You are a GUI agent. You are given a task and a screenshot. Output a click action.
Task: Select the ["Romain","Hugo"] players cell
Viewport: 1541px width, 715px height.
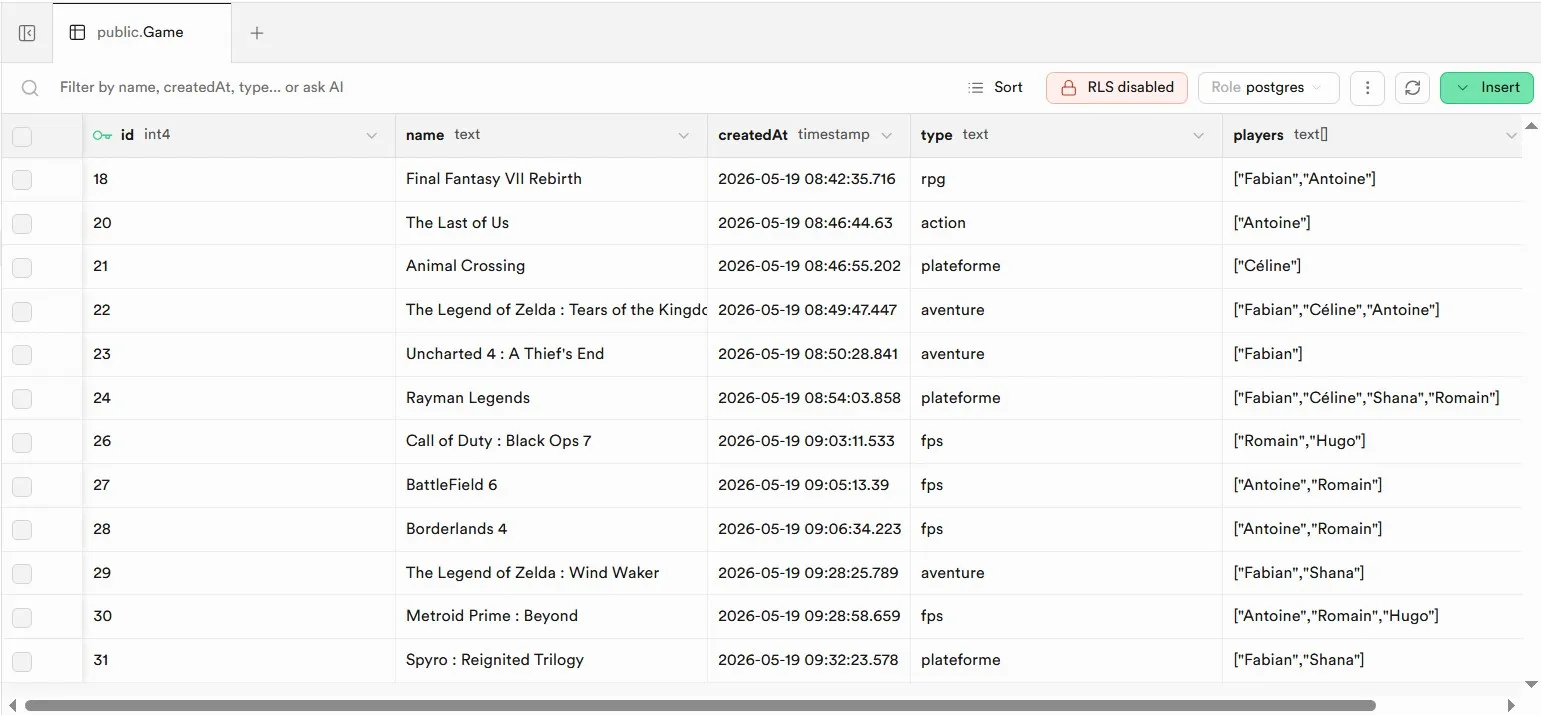(1372, 441)
